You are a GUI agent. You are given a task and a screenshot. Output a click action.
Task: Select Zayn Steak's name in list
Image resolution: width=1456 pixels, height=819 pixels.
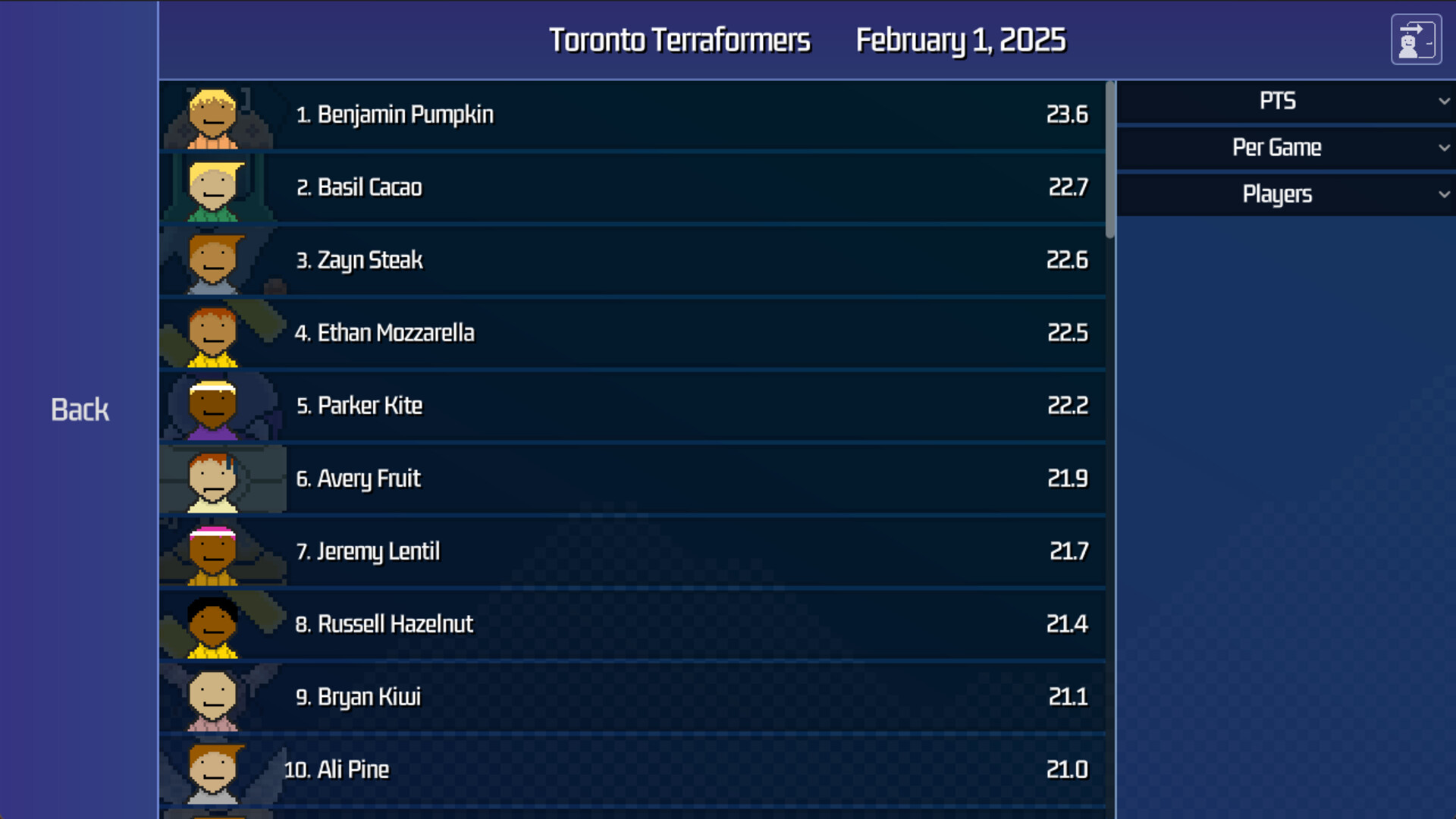point(369,260)
